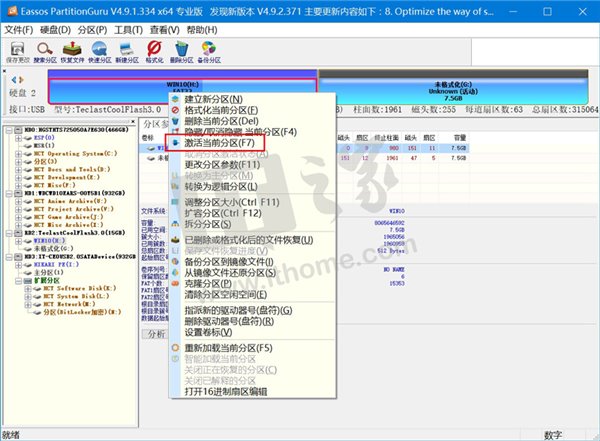Collapse the 扩展分区 extended partition node

coord(18,281)
